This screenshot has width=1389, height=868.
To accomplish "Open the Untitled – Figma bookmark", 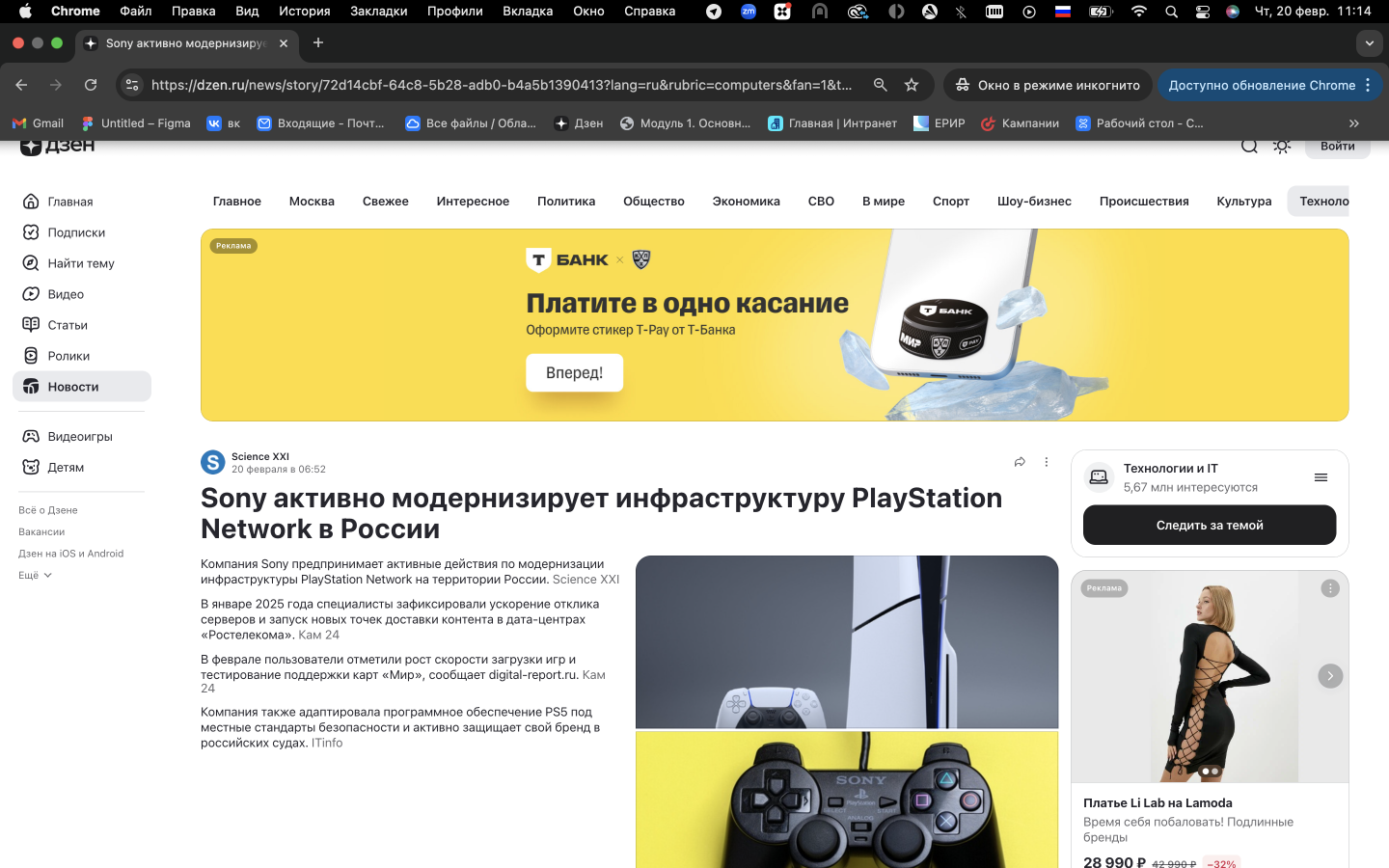I will click(x=136, y=123).
